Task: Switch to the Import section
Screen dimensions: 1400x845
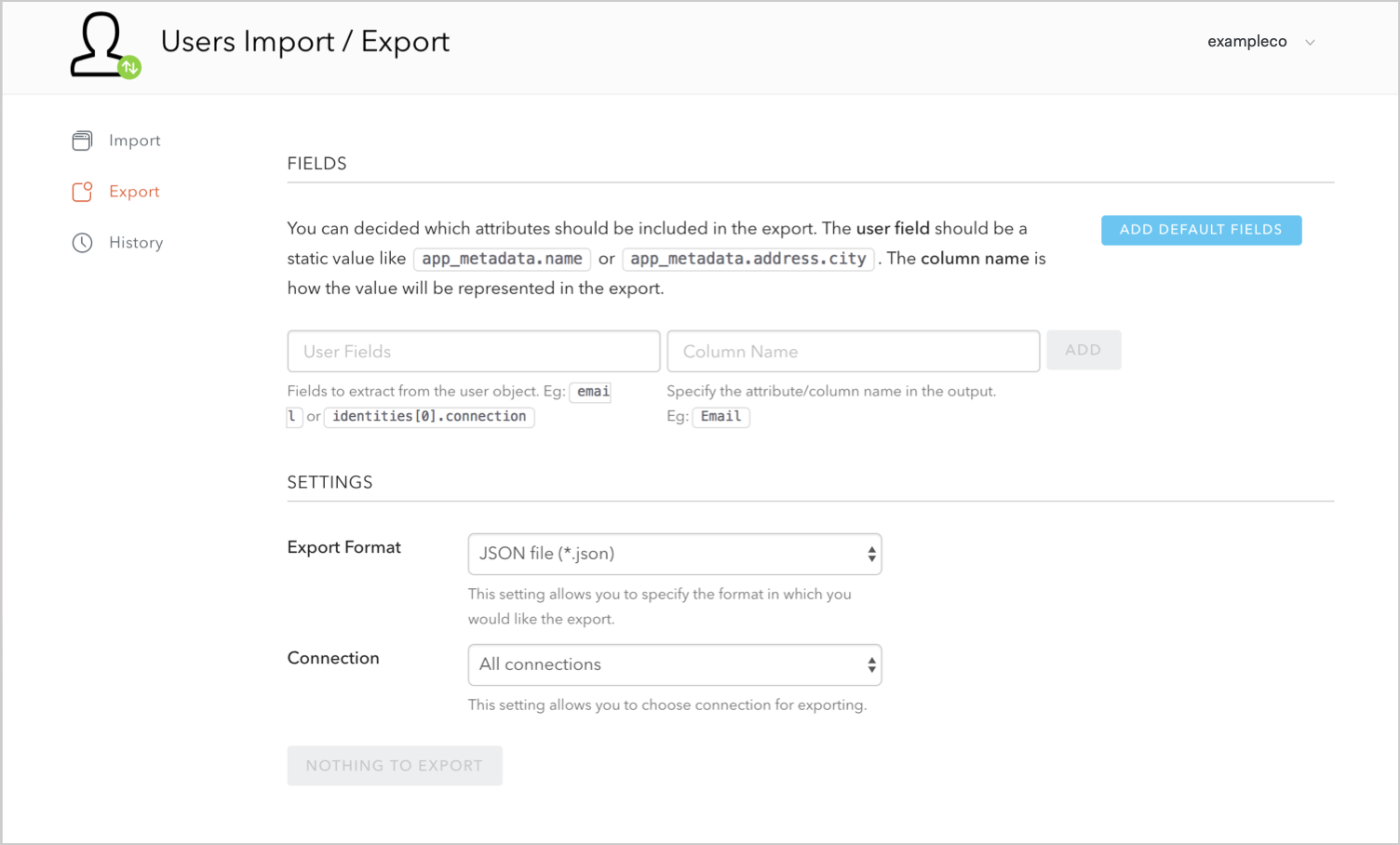Action: [135, 140]
